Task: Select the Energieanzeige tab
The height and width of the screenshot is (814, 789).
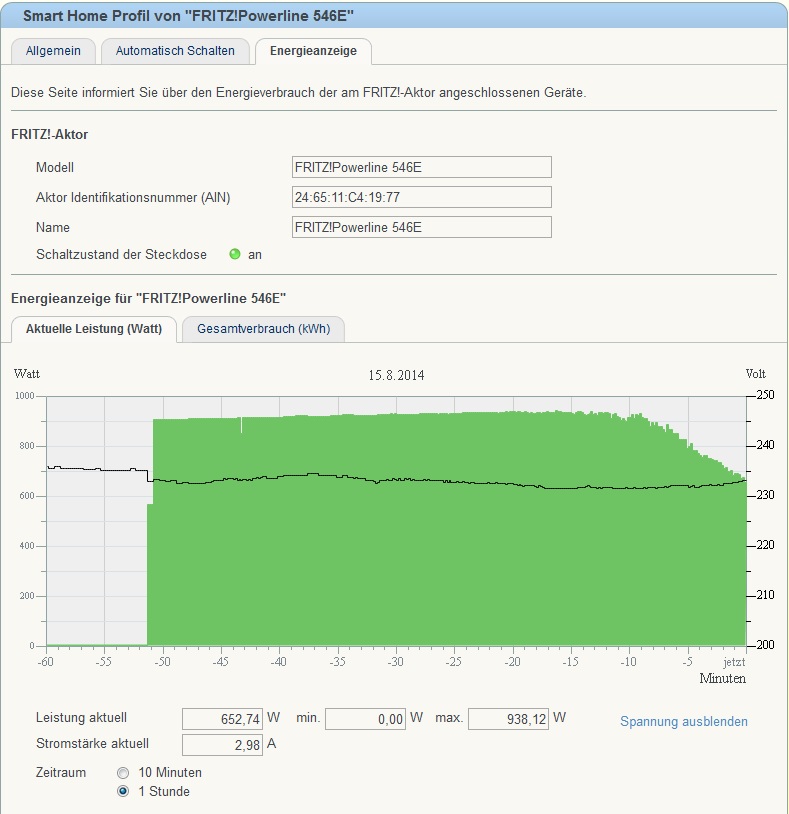Action: pos(313,51)
